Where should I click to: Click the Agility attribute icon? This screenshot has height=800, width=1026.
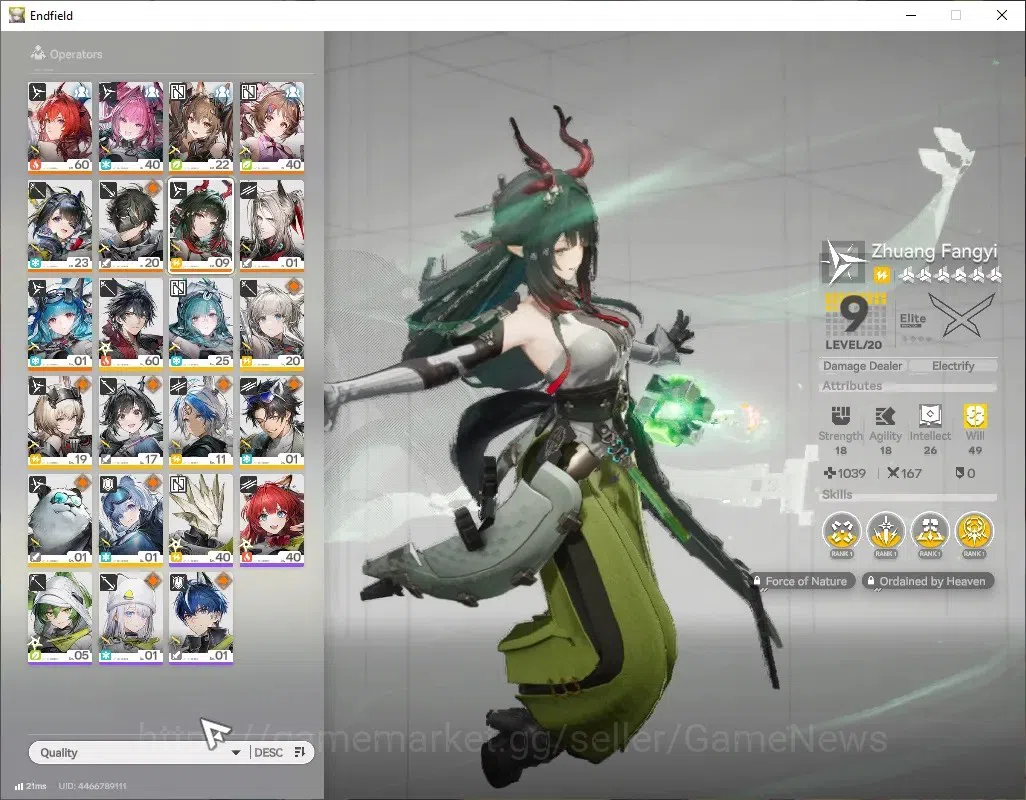pyautogui.click(x=885, y=415)
